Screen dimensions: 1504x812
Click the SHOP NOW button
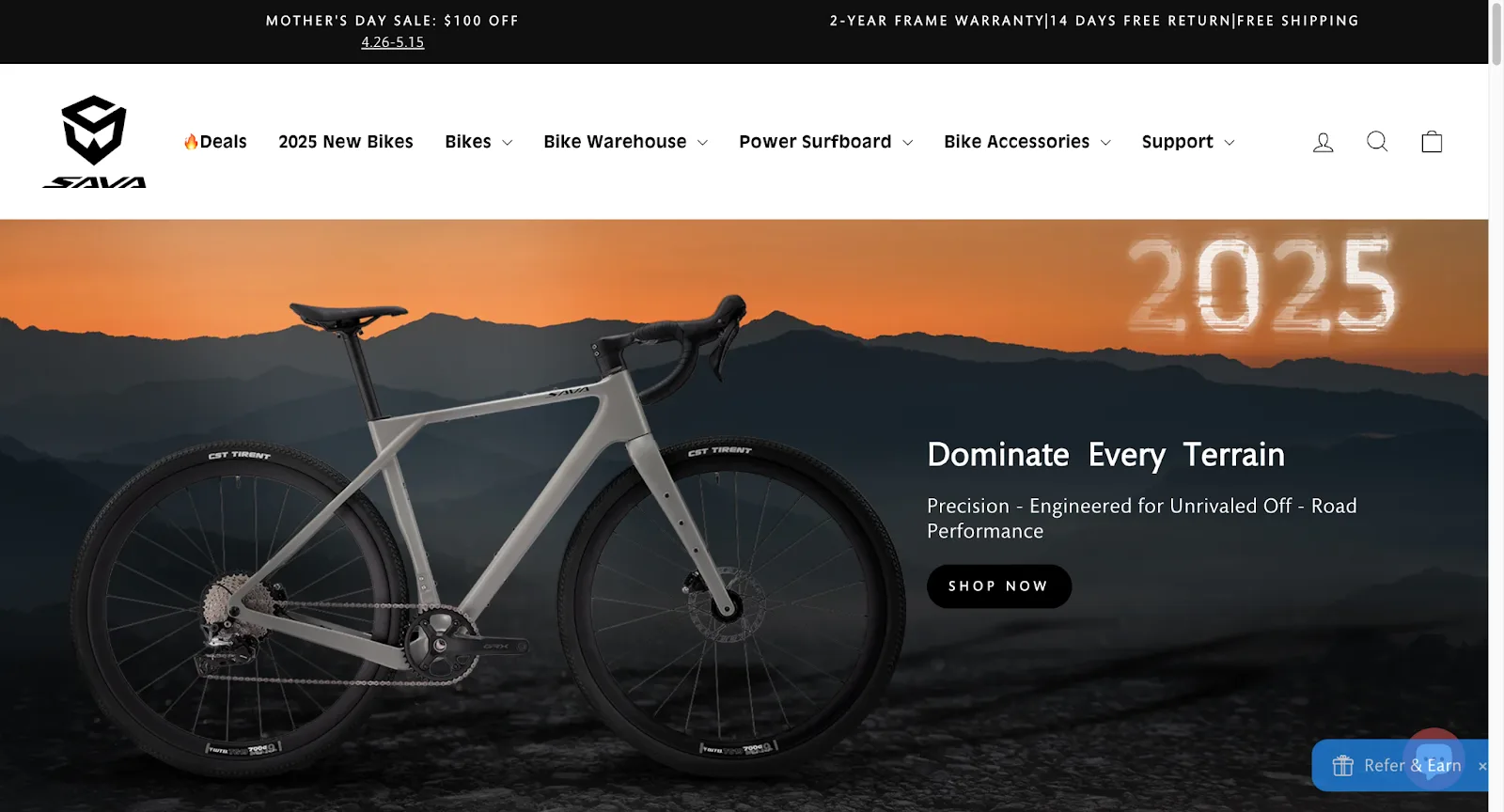[998, 586]
